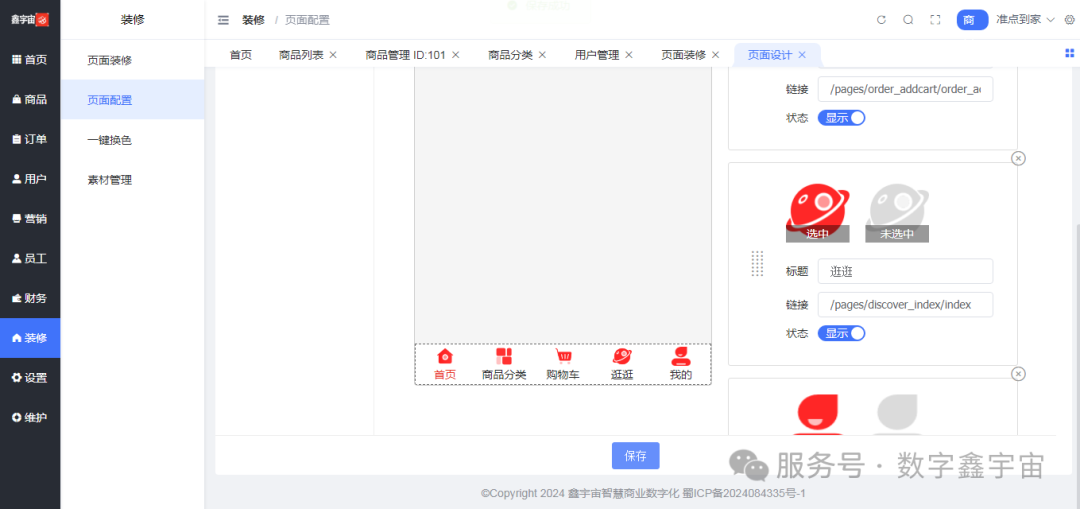Expand the 准点到家 account dropdown
This screenshot has width=1080, height=509.
[x=1026, y=20]
